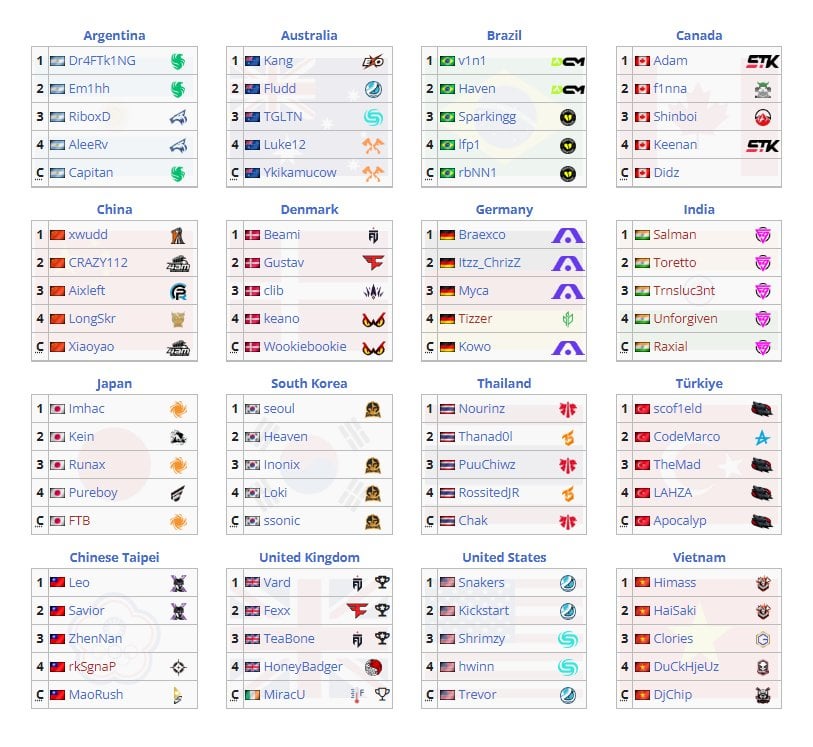Click the team logo beside Dr4FTk1NG
Viewport: 813px width, 747px height.
click(178, 61)
